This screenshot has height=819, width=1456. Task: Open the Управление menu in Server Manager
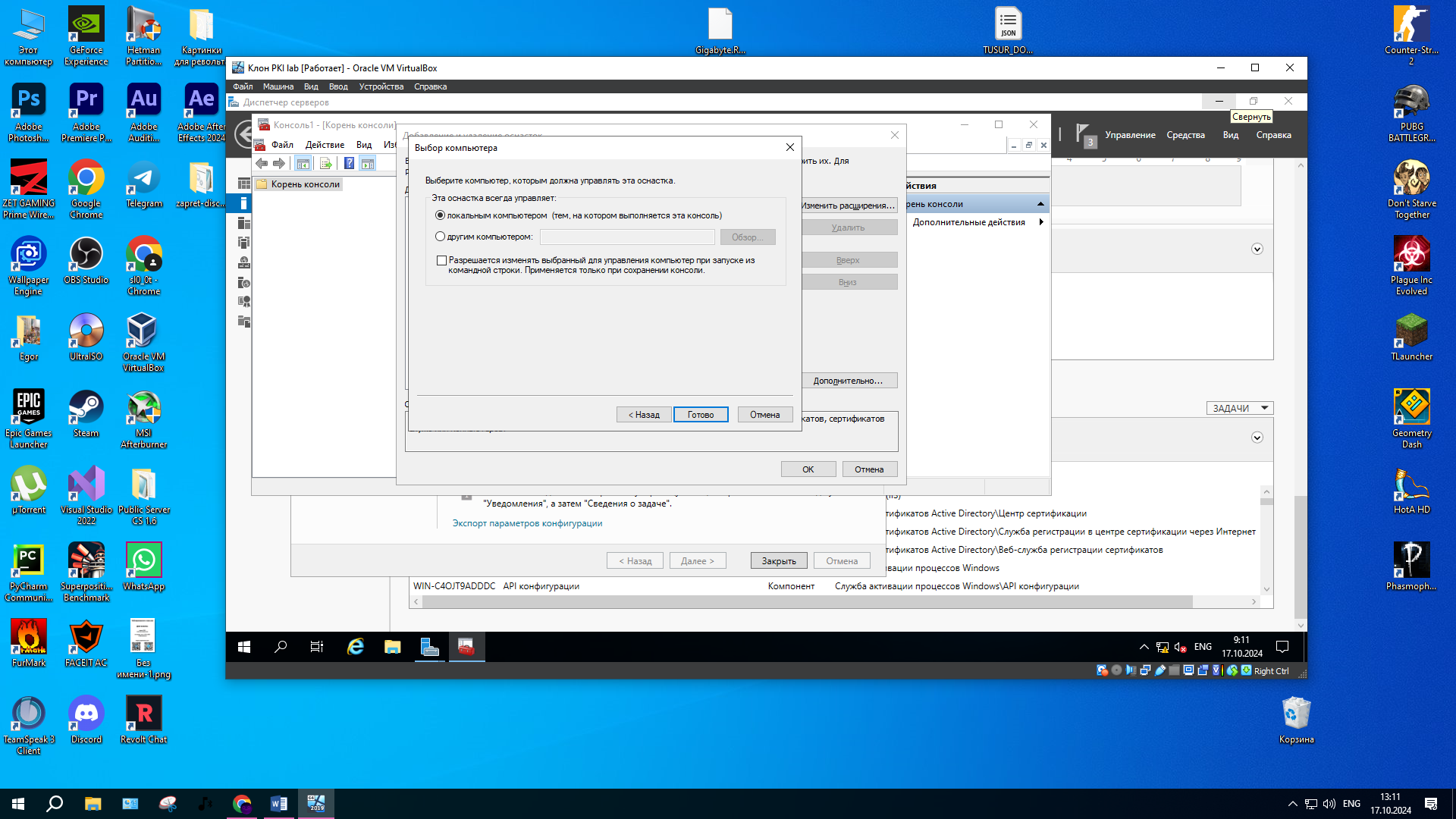pyautogui.click(x=1130, y=135)
